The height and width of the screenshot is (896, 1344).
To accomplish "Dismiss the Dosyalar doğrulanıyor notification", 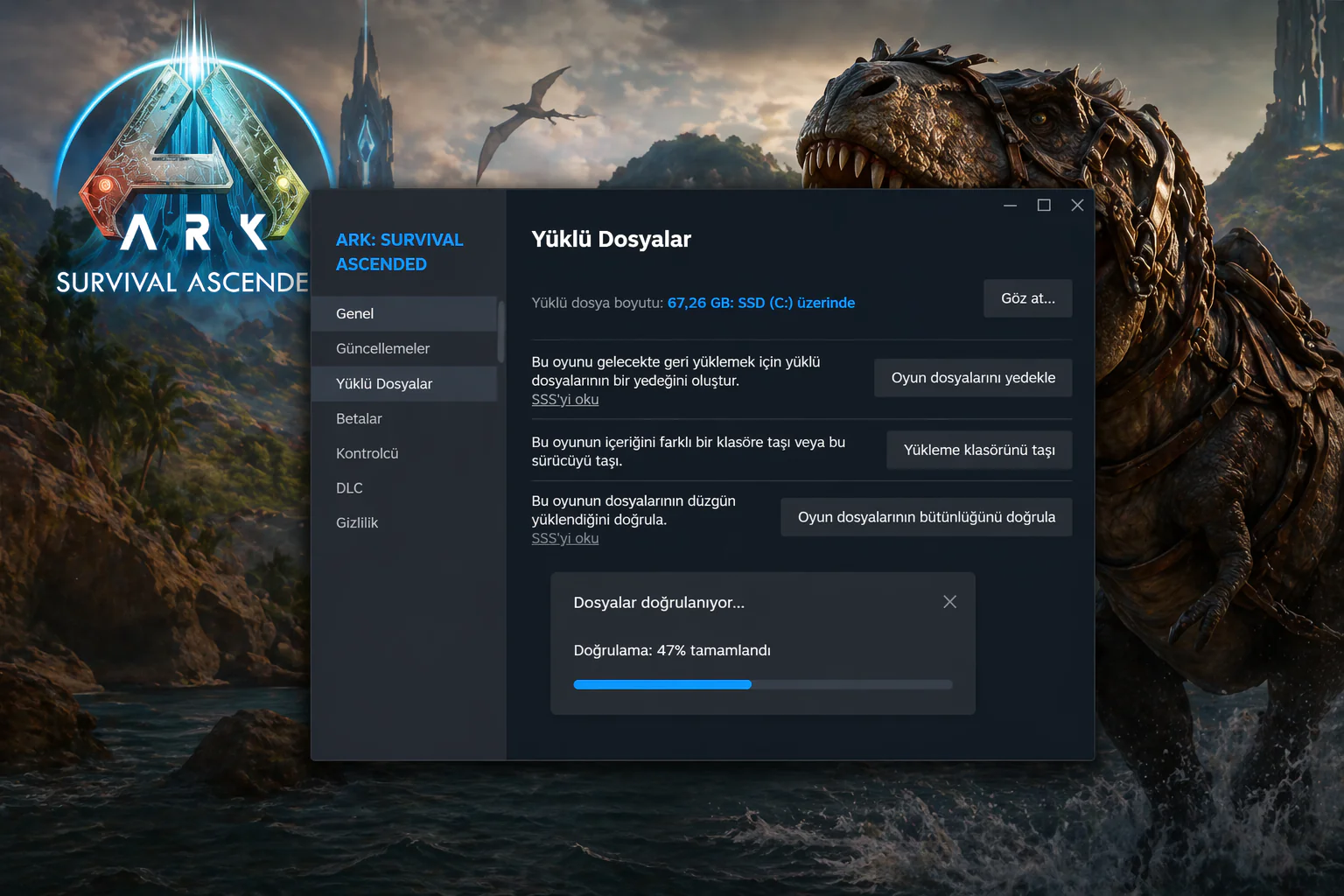I will tap(949, 601).
